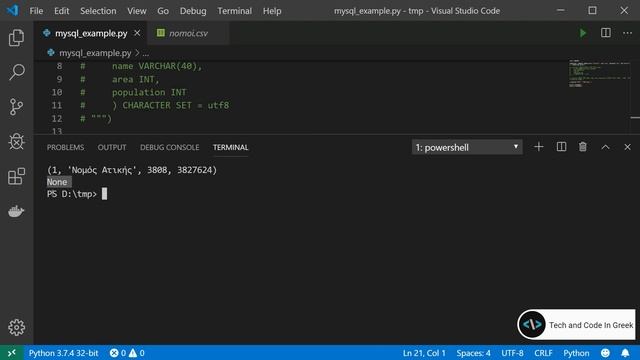This screenshot has width=640, height=360.
Task: Run Python file with green play icon
Action: pos(582,33)
